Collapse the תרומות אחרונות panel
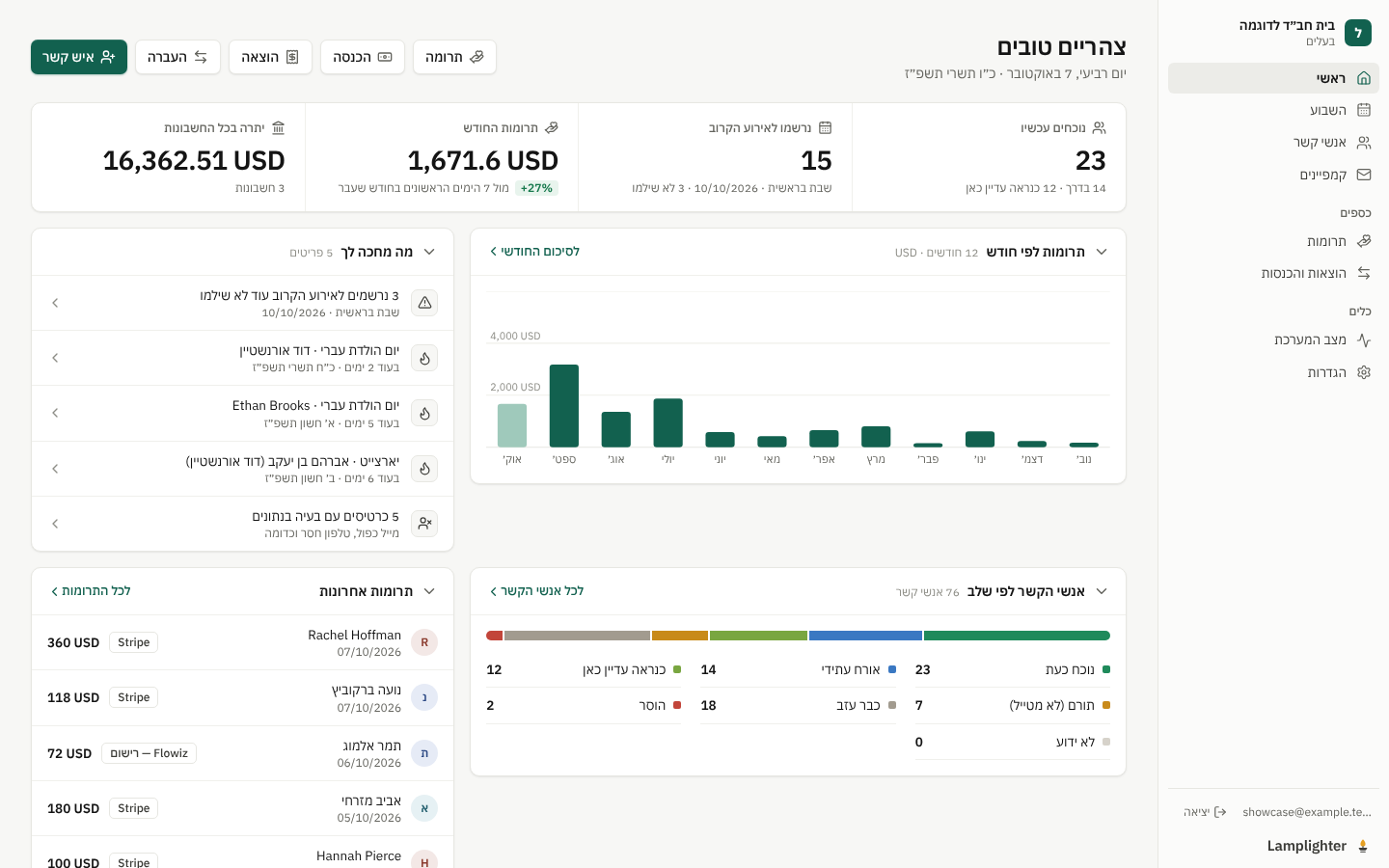 tap(429, 591)
